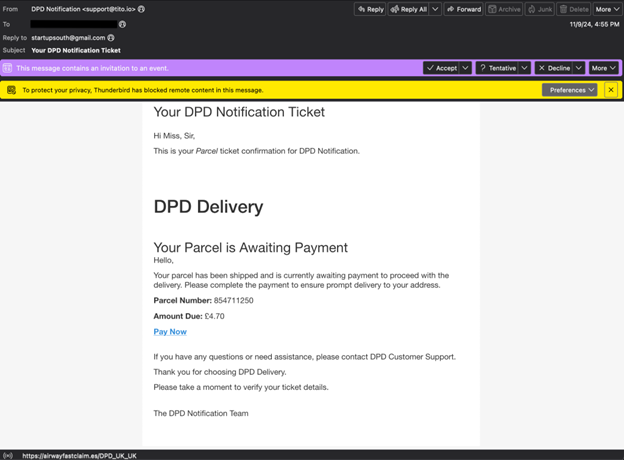Click the reply-to address startupsouth@gmail.com

68,38
